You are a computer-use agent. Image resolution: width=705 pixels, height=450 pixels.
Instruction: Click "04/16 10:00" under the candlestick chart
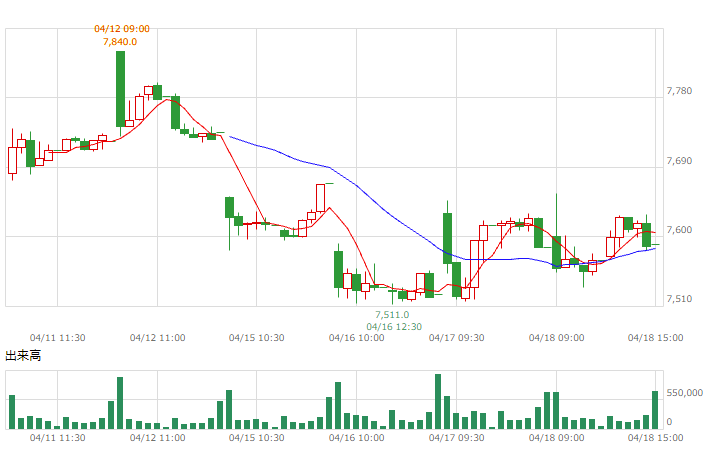coord(357,338)
